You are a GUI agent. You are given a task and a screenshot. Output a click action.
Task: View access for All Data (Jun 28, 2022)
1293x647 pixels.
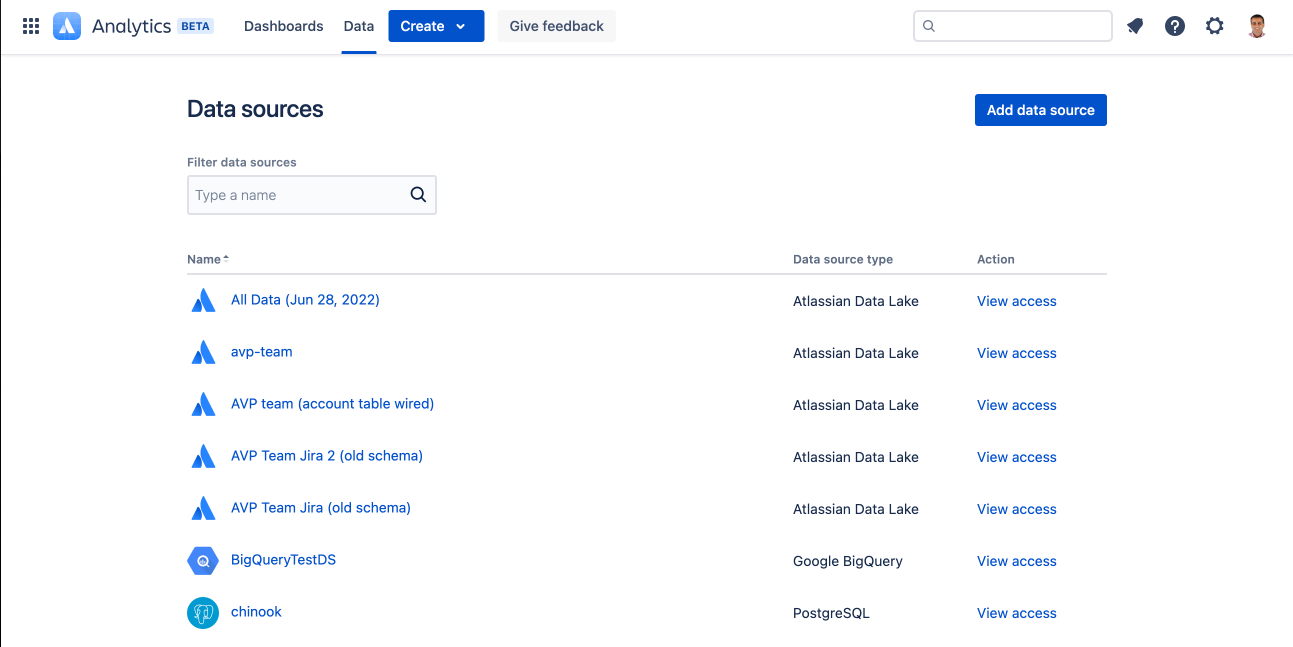(1017, 301)
